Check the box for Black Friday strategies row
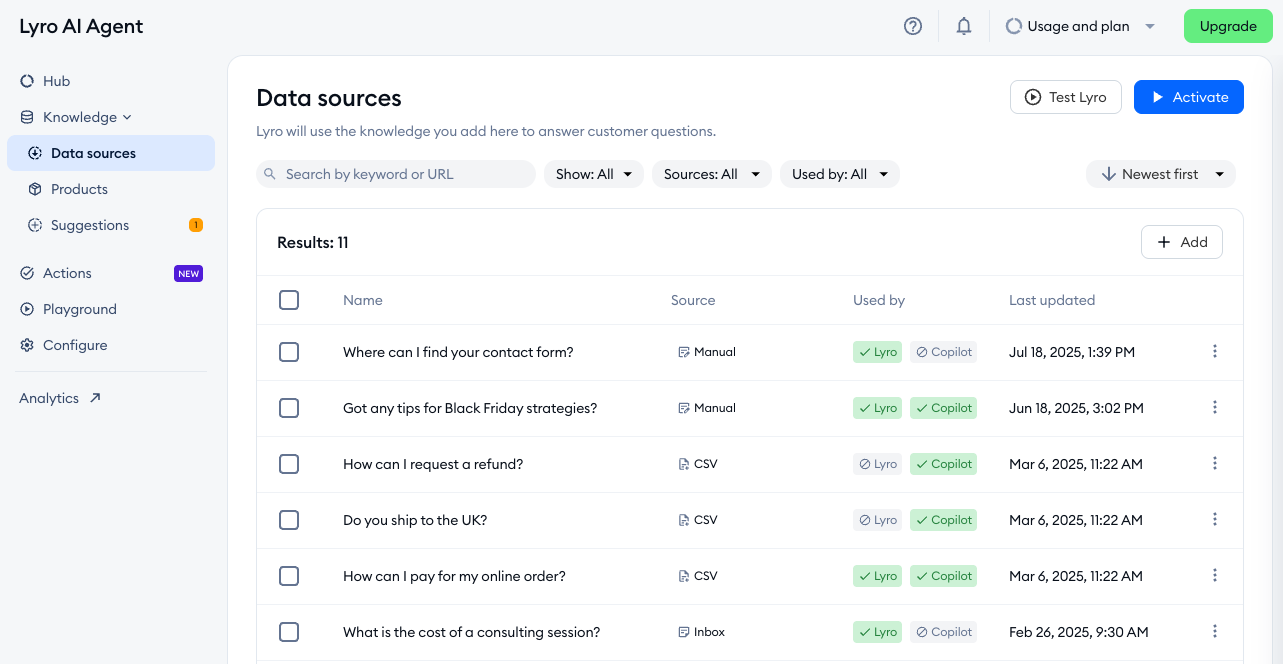 click(x=289, y=408)
